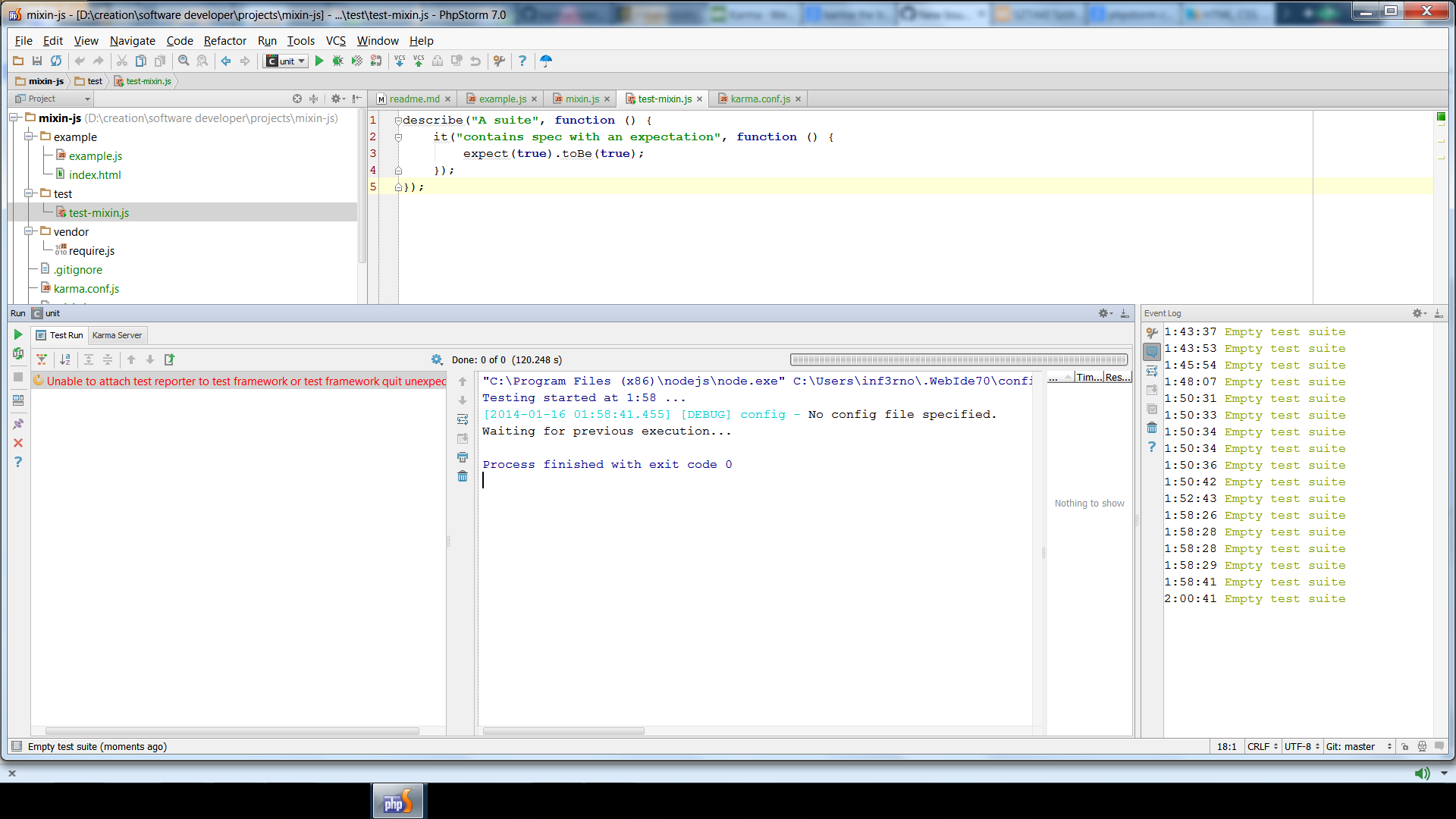Toggle Pin Tab in Run panel
The height and width of the screenshot is (819, 1456).
(18, 424)
